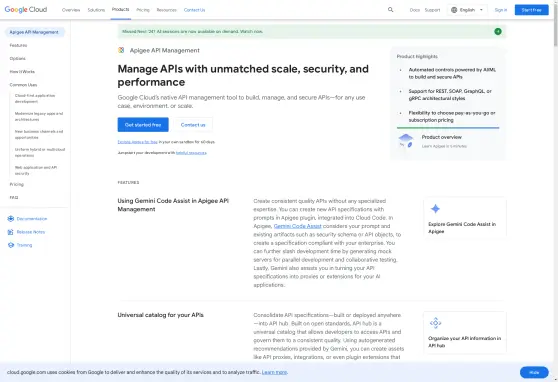This screenshot has width=558, height=382.
Task: Open the Solutions menu
Action: click(x=96, y=10)
